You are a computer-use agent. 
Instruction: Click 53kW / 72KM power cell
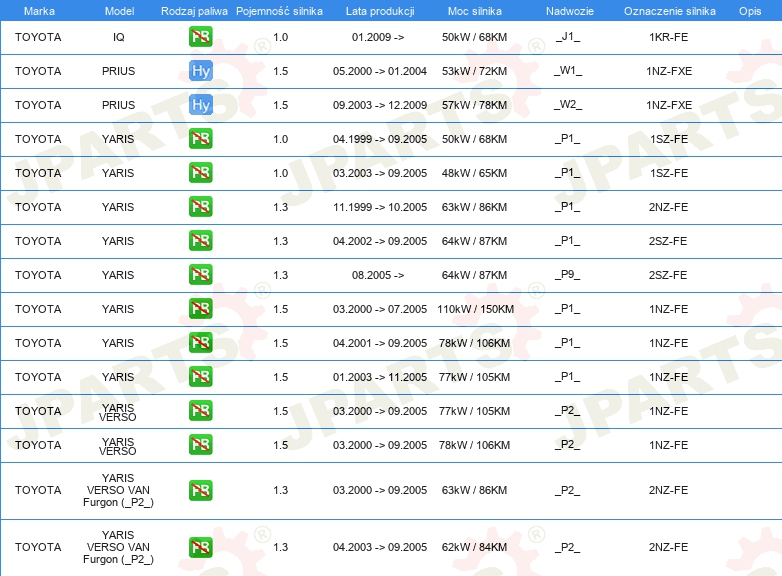(x=474, y=71)
